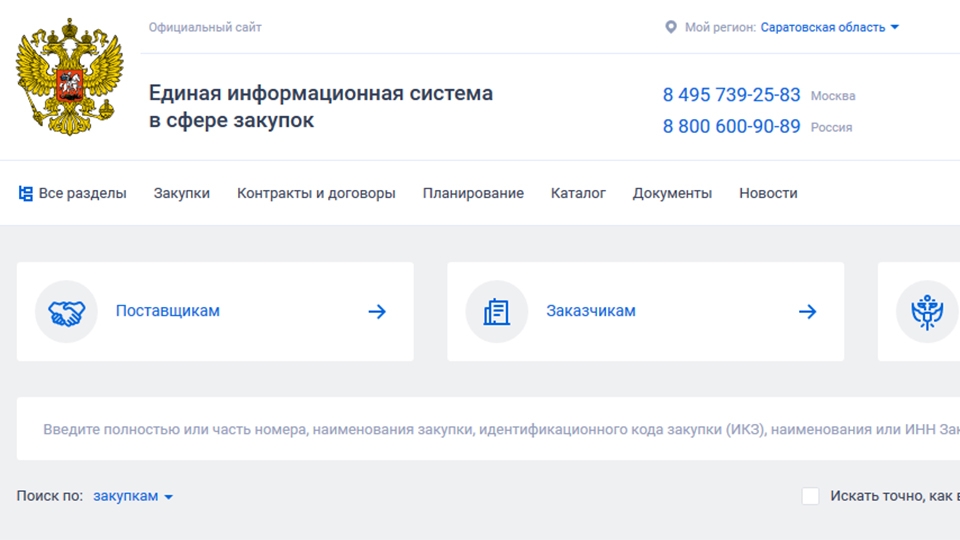Click the site title Единая информационная система
This screenshot has width=960, height=540.
(321, 107)
